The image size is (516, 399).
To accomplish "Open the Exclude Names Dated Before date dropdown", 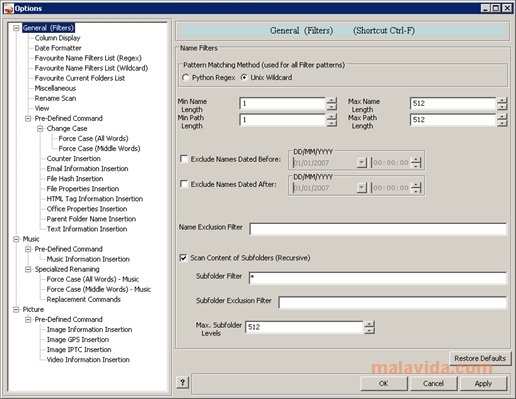I will click(x=361, y=163).
